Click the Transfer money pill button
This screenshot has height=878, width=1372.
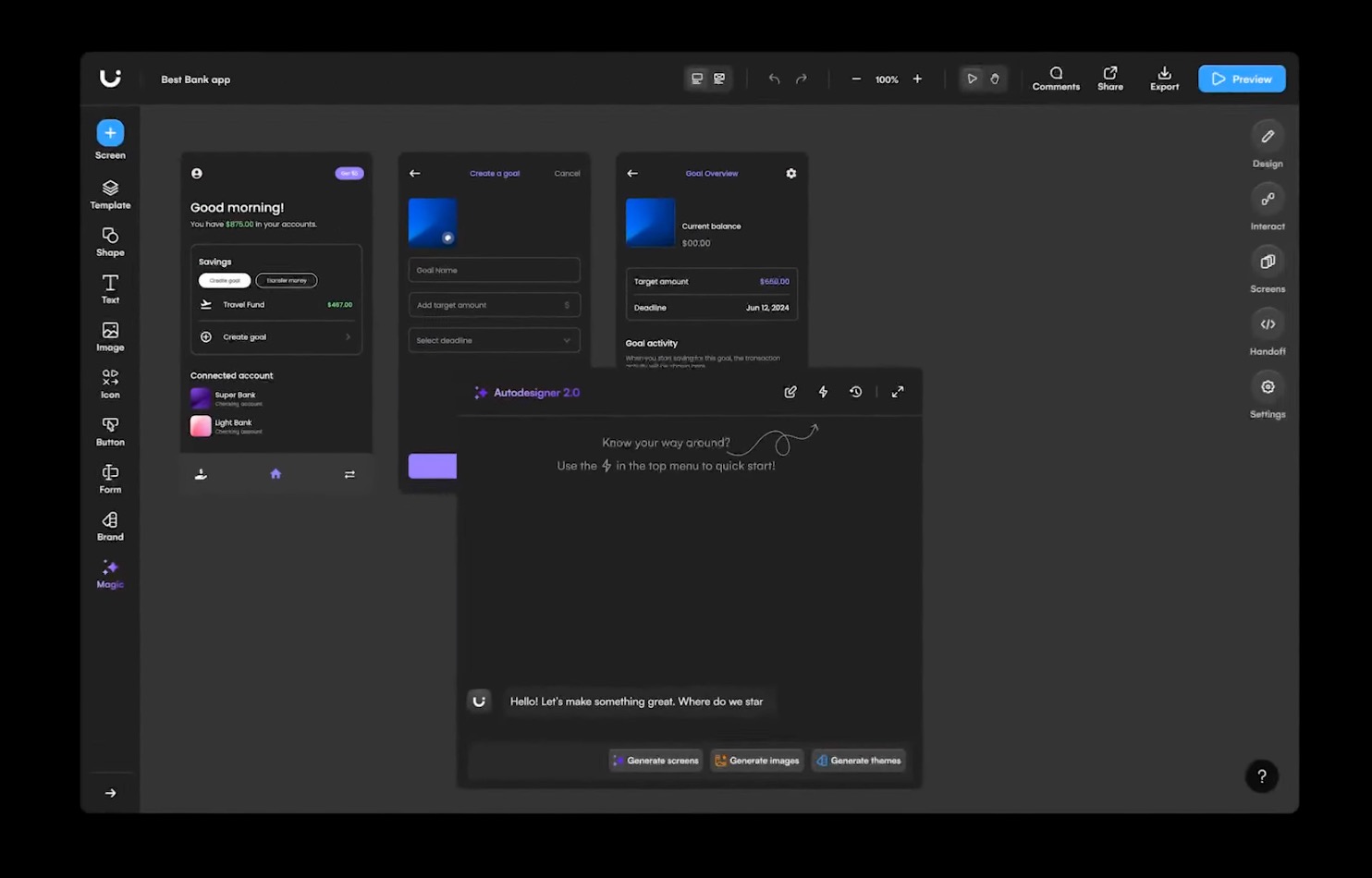tap(287, 280)
